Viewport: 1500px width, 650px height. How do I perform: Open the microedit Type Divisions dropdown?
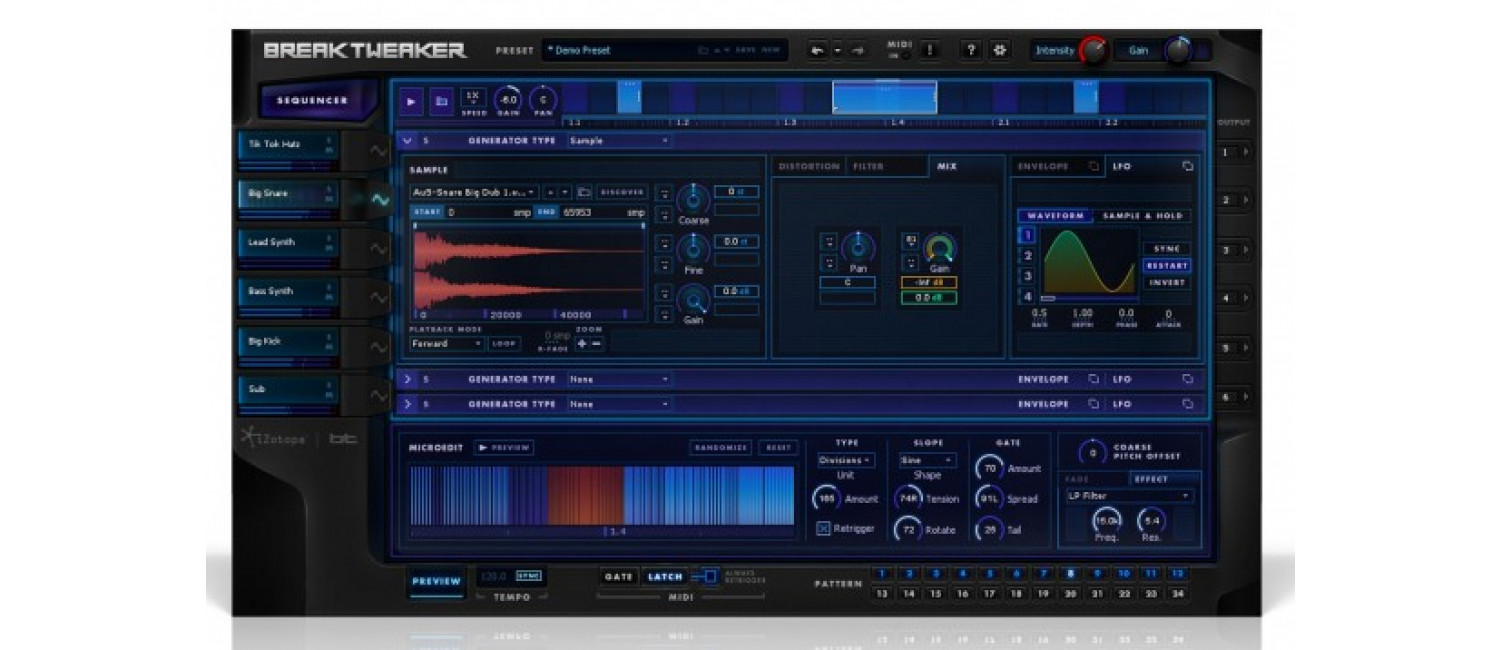click(846, 461)
